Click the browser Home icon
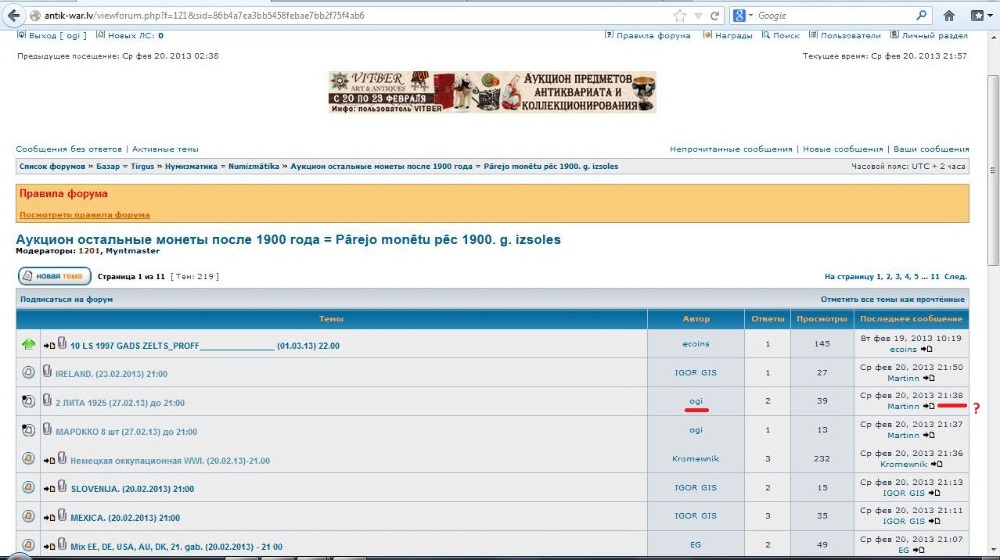The width and height of the screenshot is (1000, 560). coord(949,16)
